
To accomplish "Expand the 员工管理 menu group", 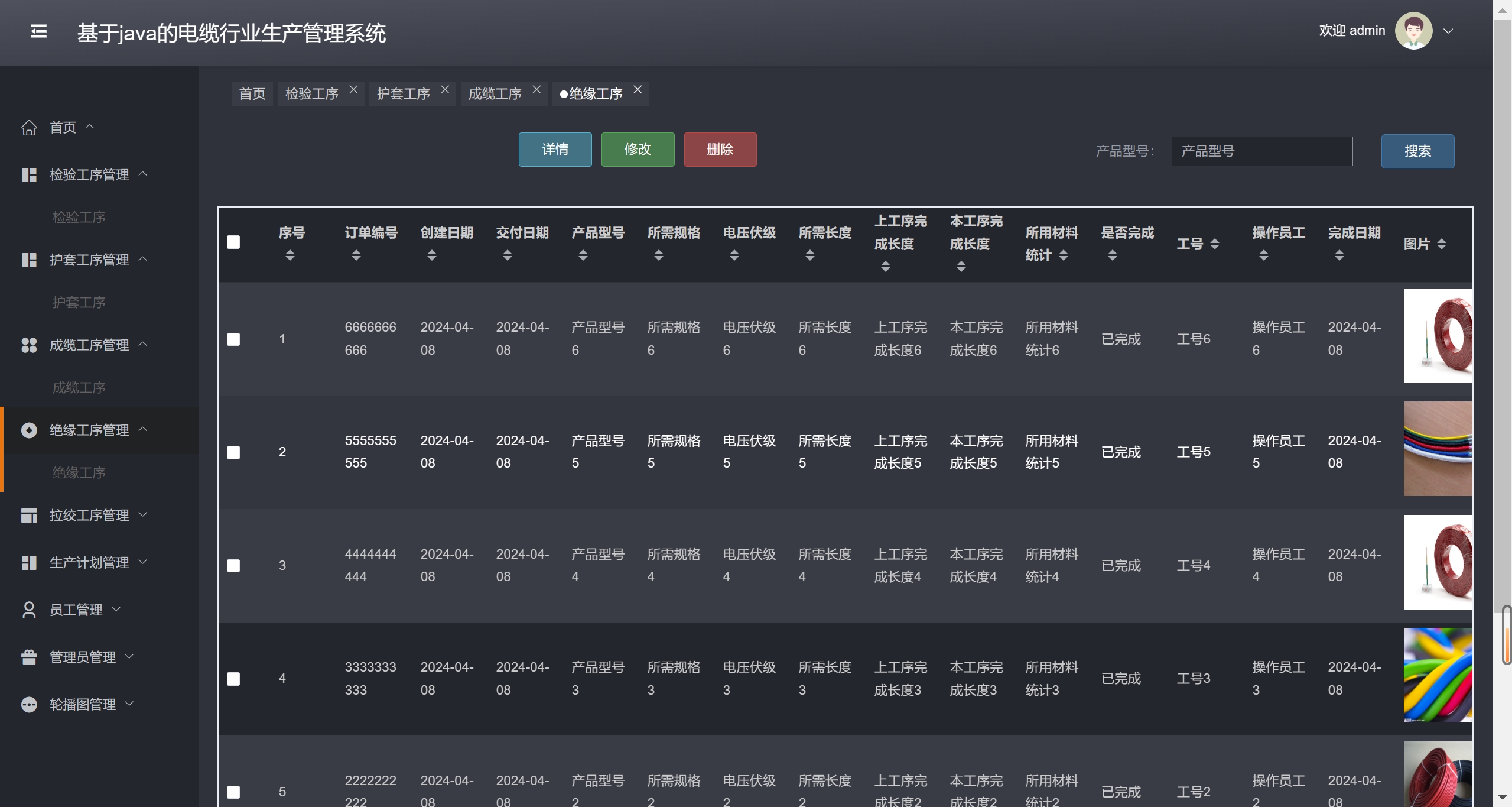I will click(x=116, y=609).
